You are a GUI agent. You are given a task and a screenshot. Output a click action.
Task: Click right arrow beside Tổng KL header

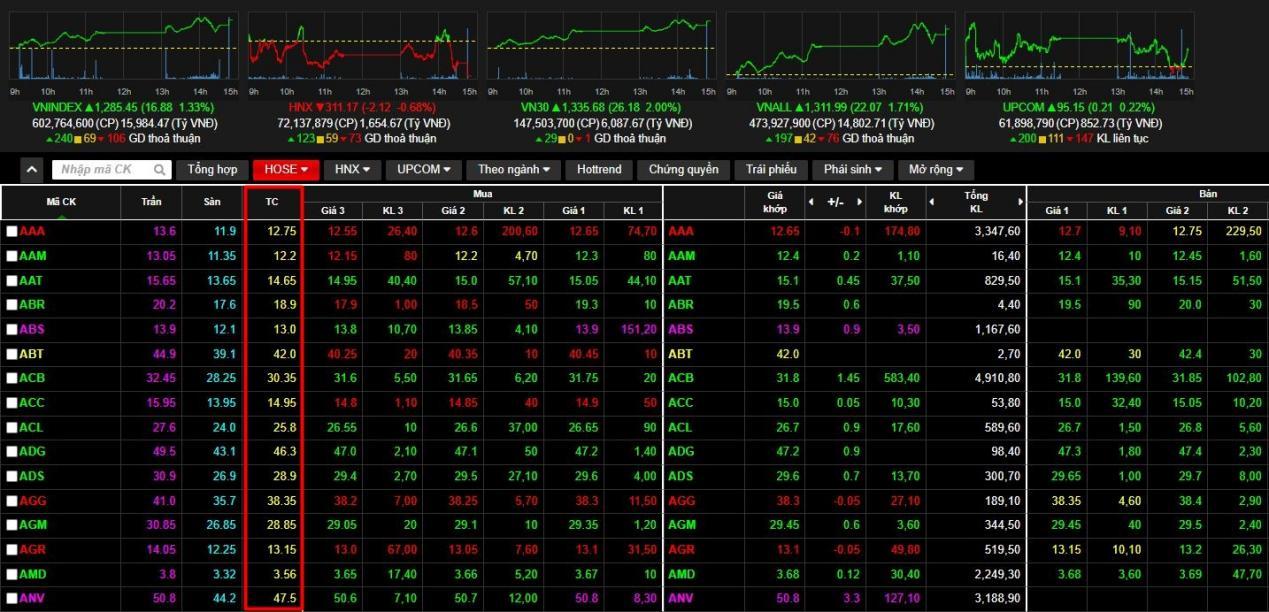[1021, 203]
